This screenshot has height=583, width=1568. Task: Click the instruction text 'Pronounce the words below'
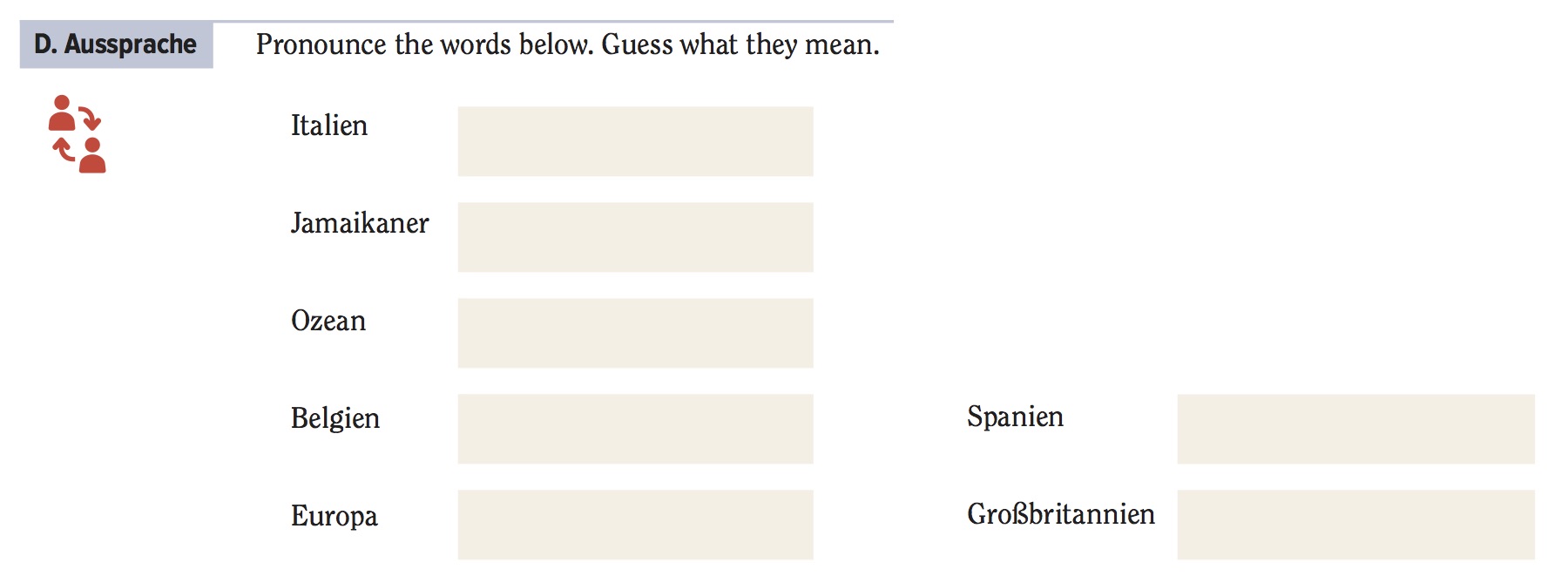pyautogui.click(x=425, y=44)
